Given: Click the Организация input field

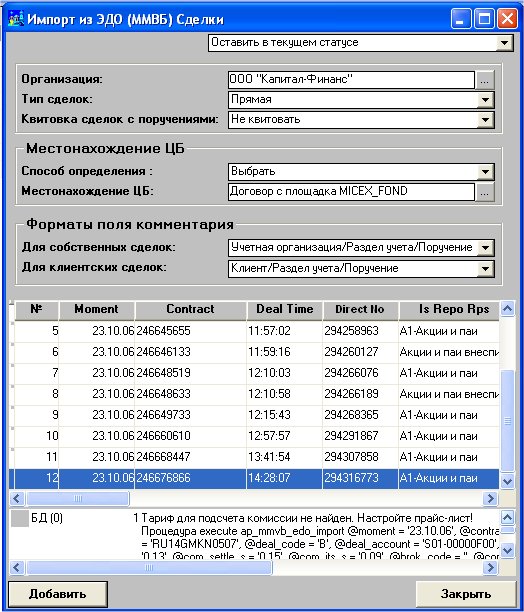Looking at the screenshot, I should [351, 80].
